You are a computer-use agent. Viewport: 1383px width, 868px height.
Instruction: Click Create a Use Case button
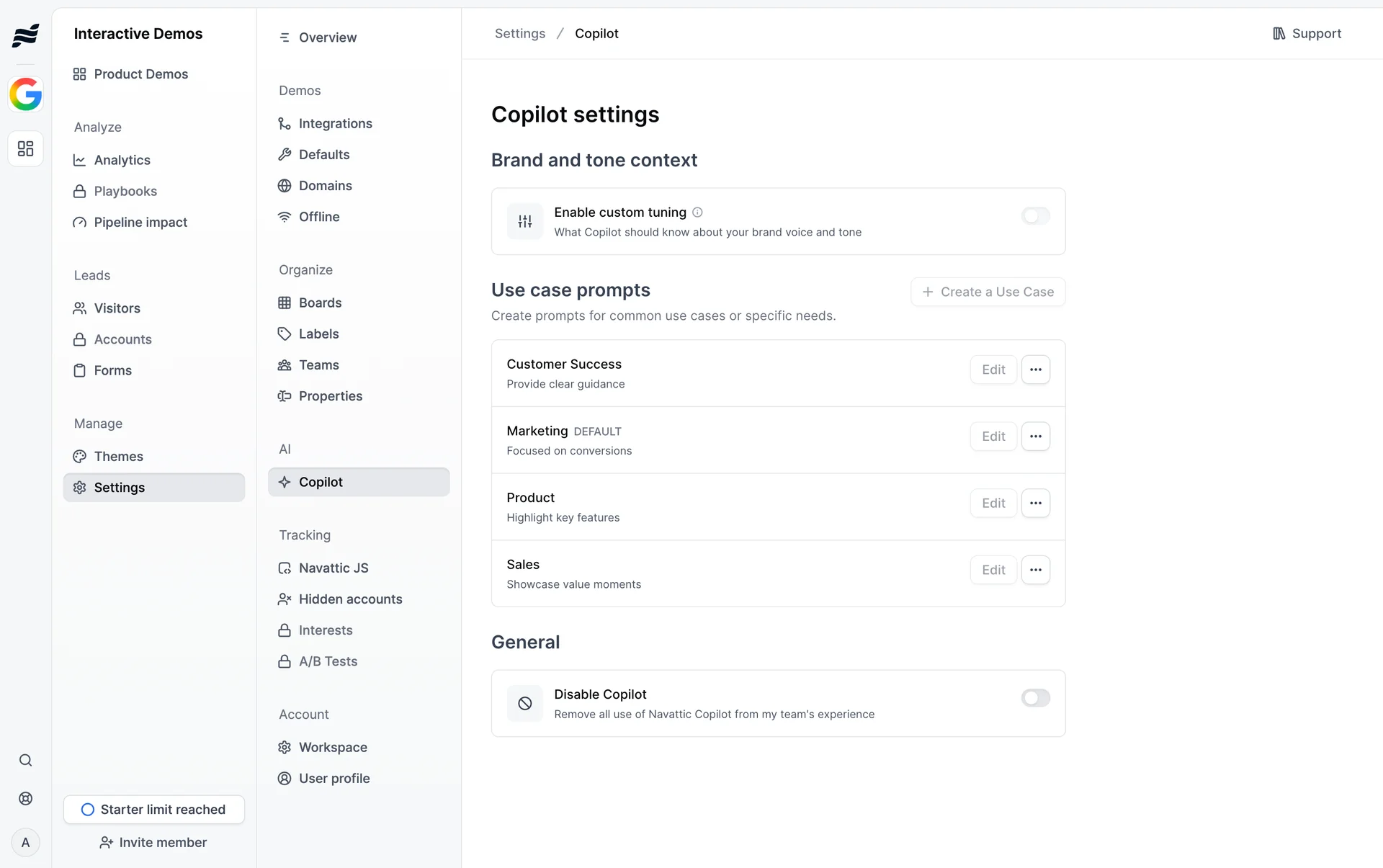coord(988,292)
